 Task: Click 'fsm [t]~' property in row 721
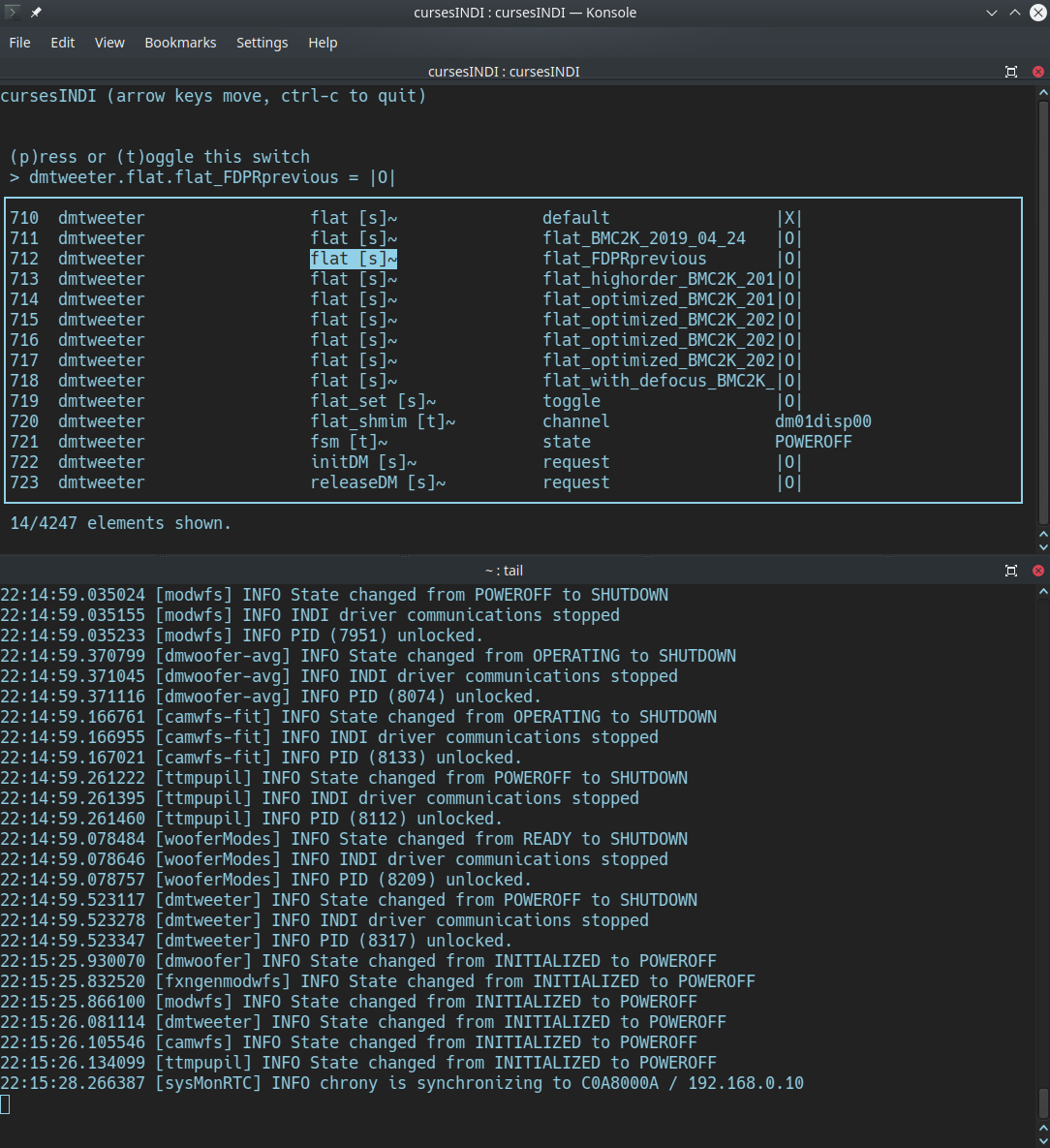coord(349,442)
